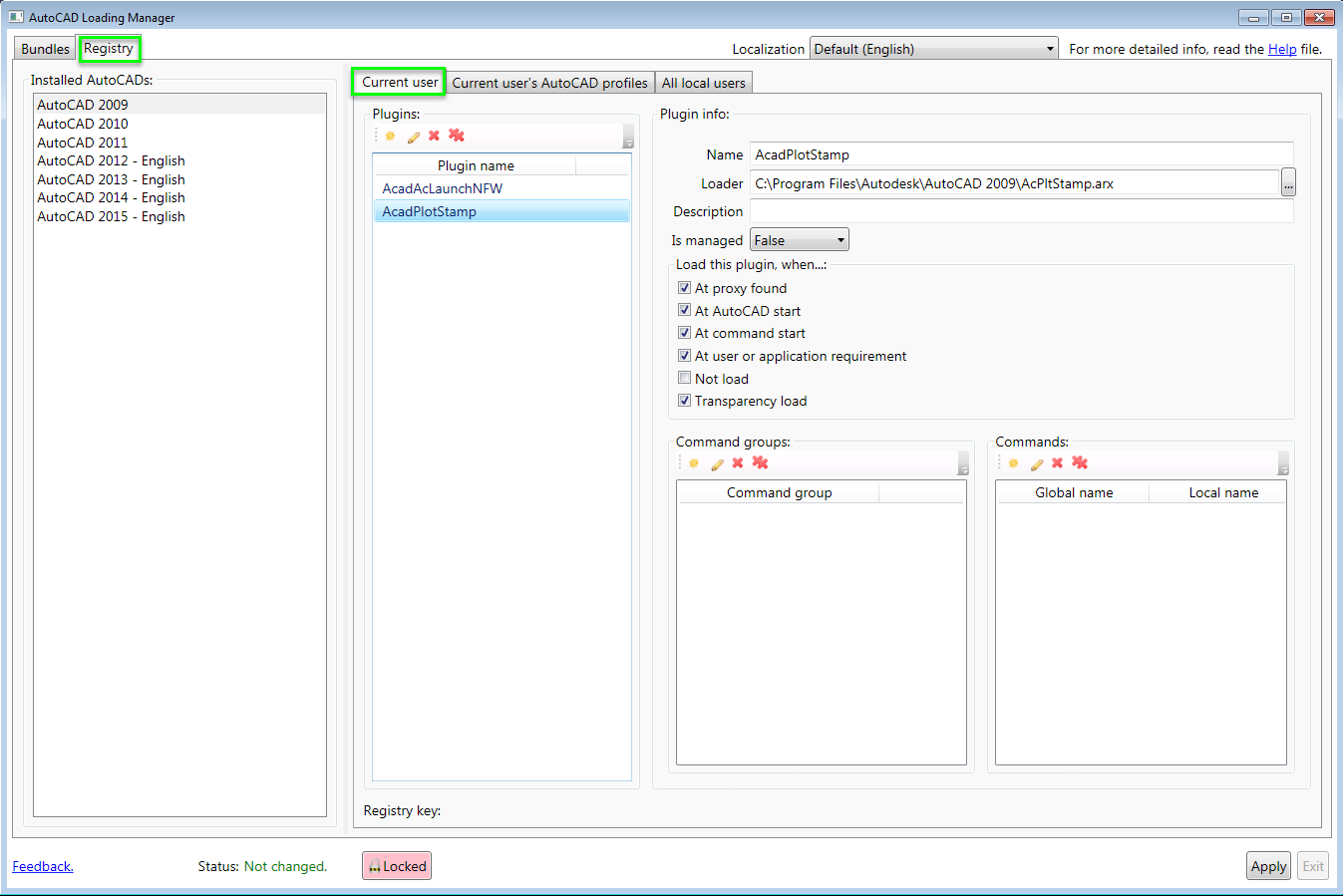Uncheck At command start

click(684, 333)
